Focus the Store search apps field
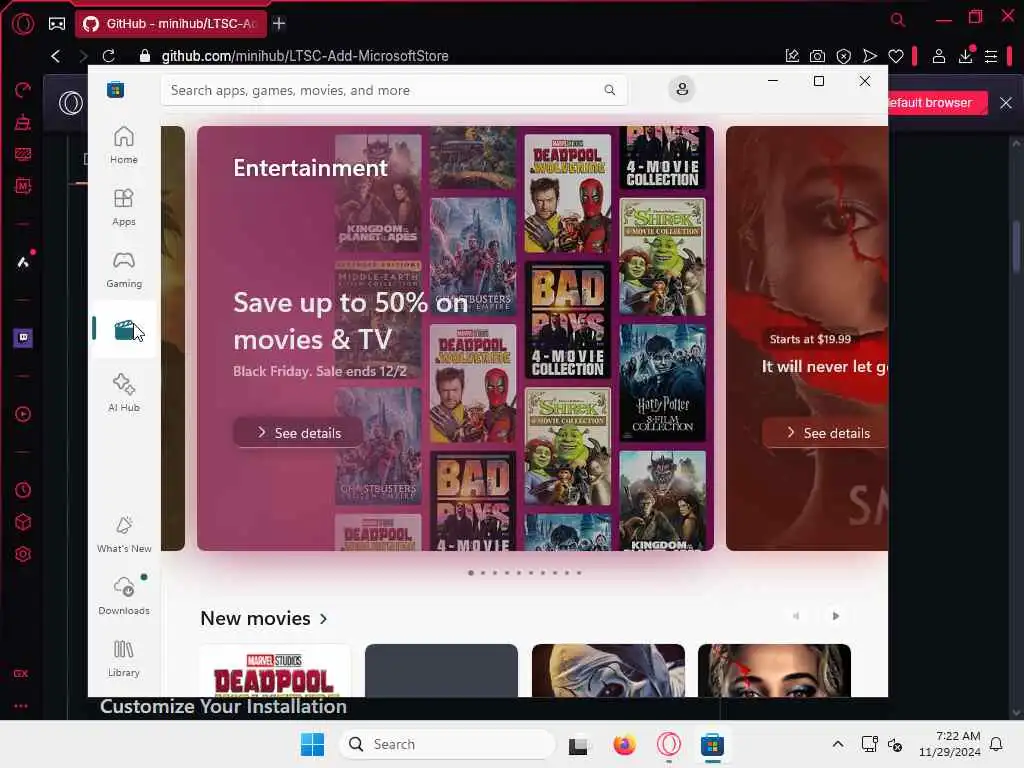The height and width of the screenshot is (768, 1024). (x=394, y=90)
